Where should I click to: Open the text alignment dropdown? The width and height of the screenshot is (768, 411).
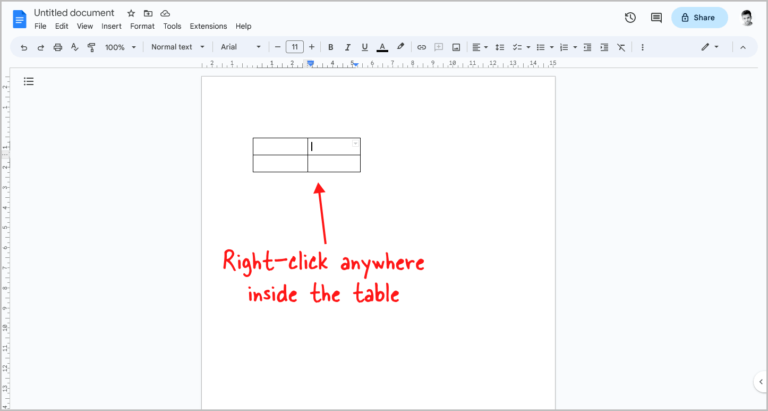point(480,48)
